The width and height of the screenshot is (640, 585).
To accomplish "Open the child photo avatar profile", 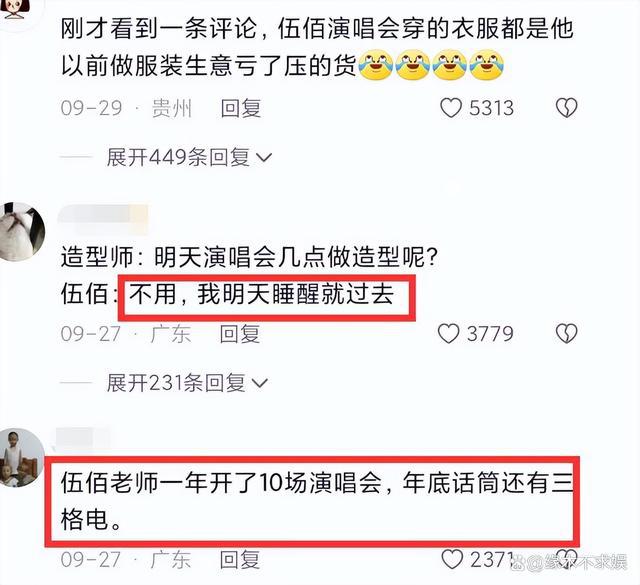I will [x=21, y=457].
